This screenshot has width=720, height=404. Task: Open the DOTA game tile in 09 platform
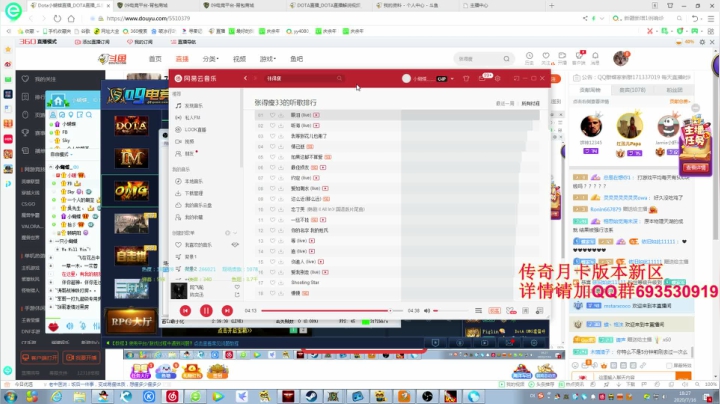(131, 125)
